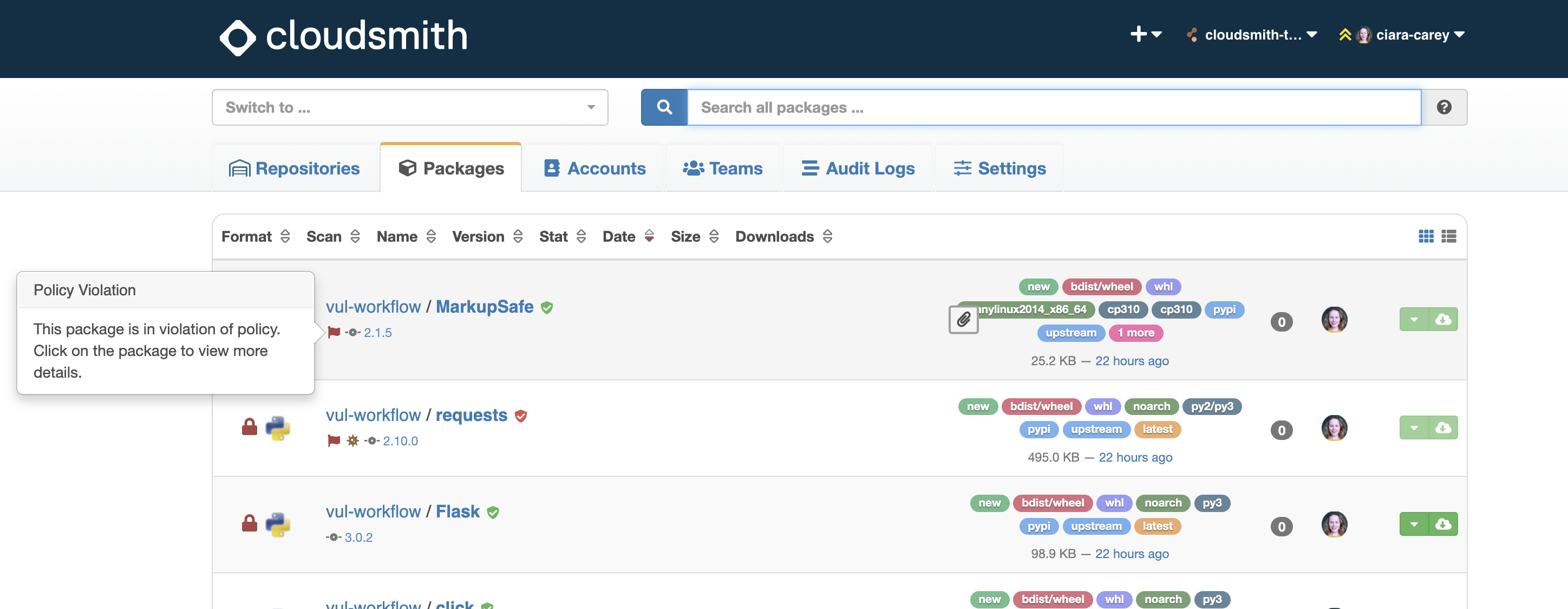Click the download count badge for requests
1568x609 pixels.
click(1281, 430)
